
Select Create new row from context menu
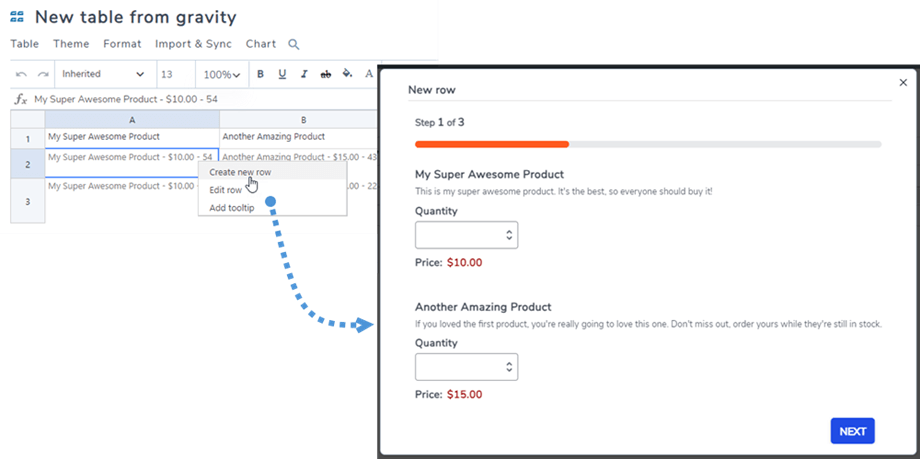pyautogui.click(x=240, y=172)
